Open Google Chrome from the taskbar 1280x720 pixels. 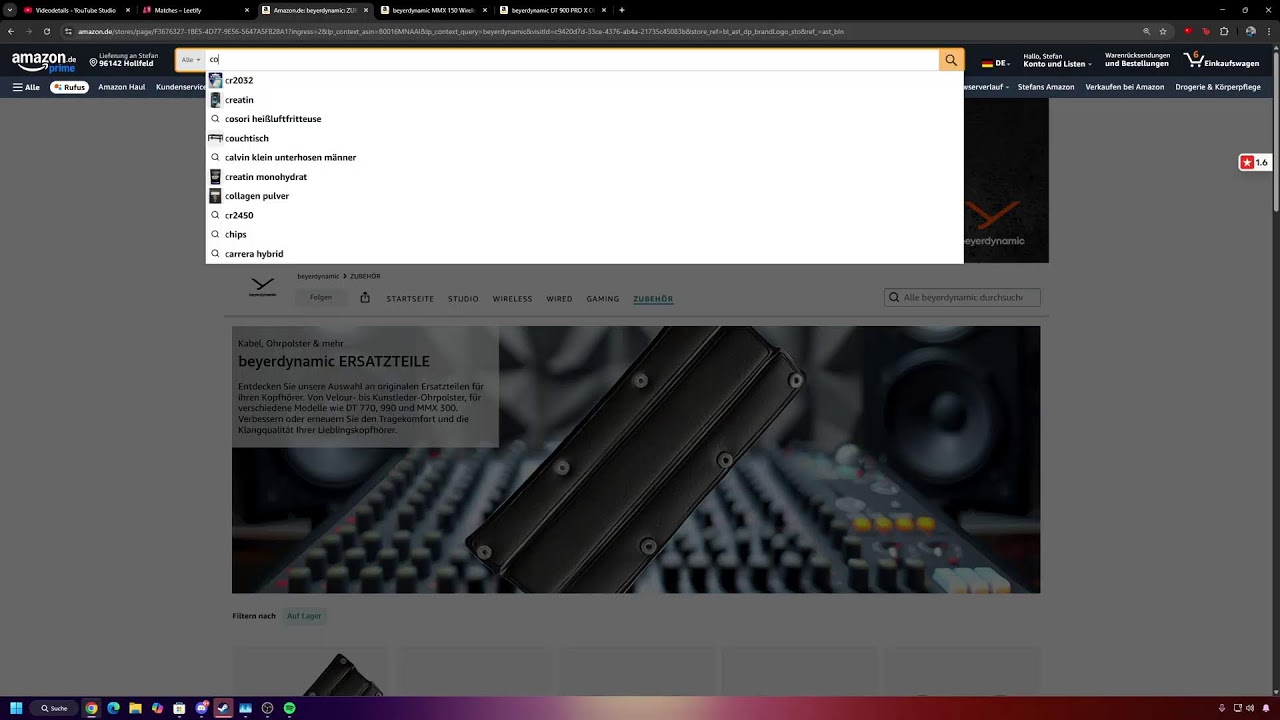[91, 708]
